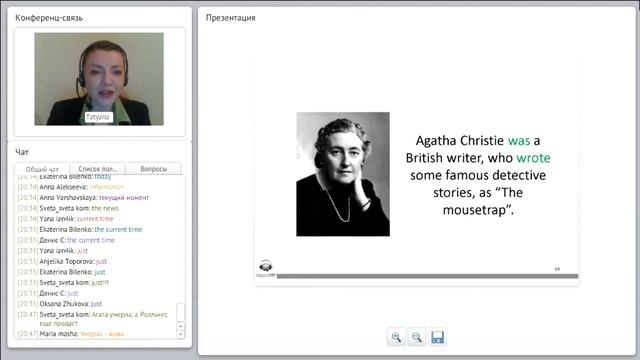Click Anjelika Toporova's 'just' message

click(62, 261)
